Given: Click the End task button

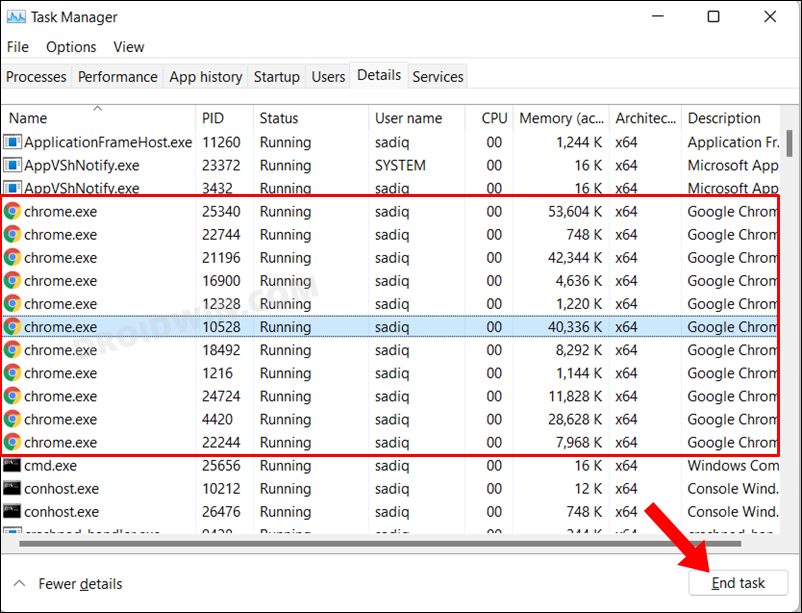Looking at the screenshot, I should click(738, 583).
